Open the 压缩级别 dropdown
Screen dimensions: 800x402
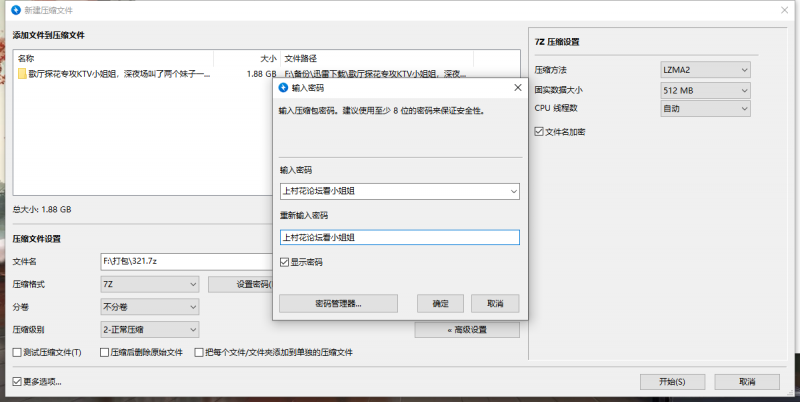click(149, 329)
